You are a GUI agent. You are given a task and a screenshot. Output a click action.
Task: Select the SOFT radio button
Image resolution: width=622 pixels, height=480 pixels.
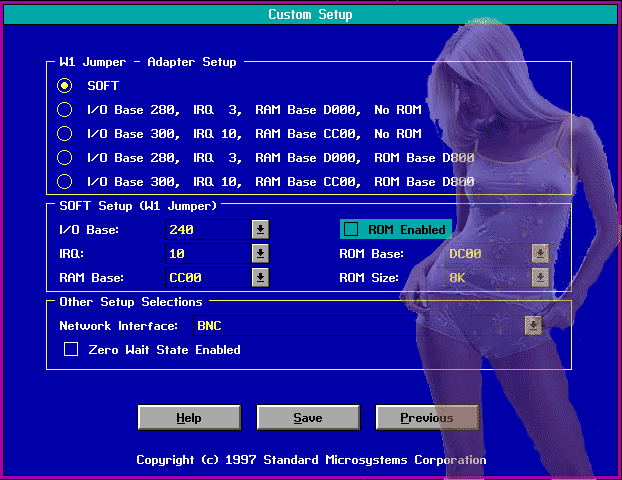[x=65, y=86]
